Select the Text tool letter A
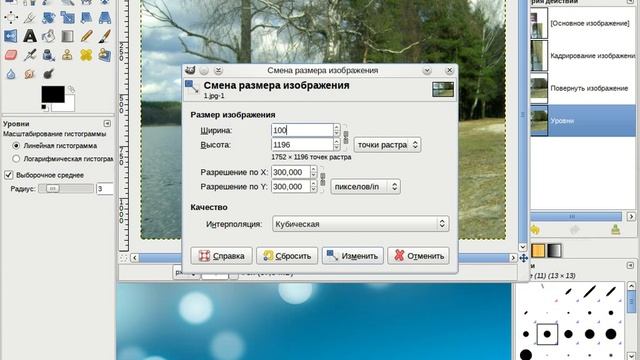The image size is (640, 360). [30, 36]
